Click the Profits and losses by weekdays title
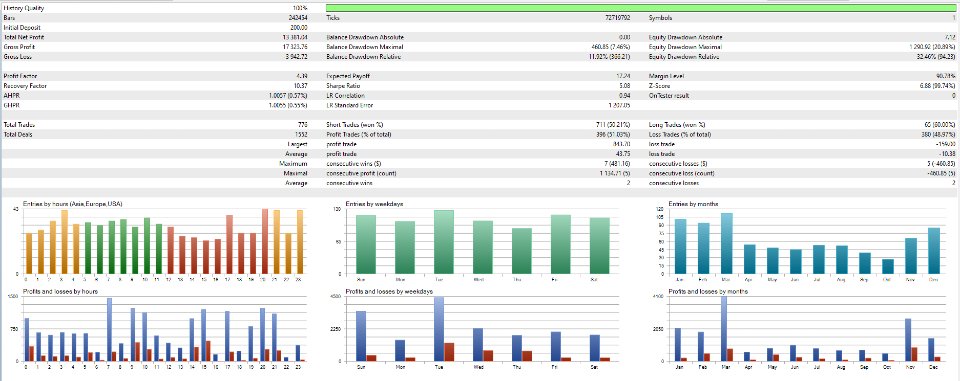This screenshot has width=960, height=381. (388, 292)
